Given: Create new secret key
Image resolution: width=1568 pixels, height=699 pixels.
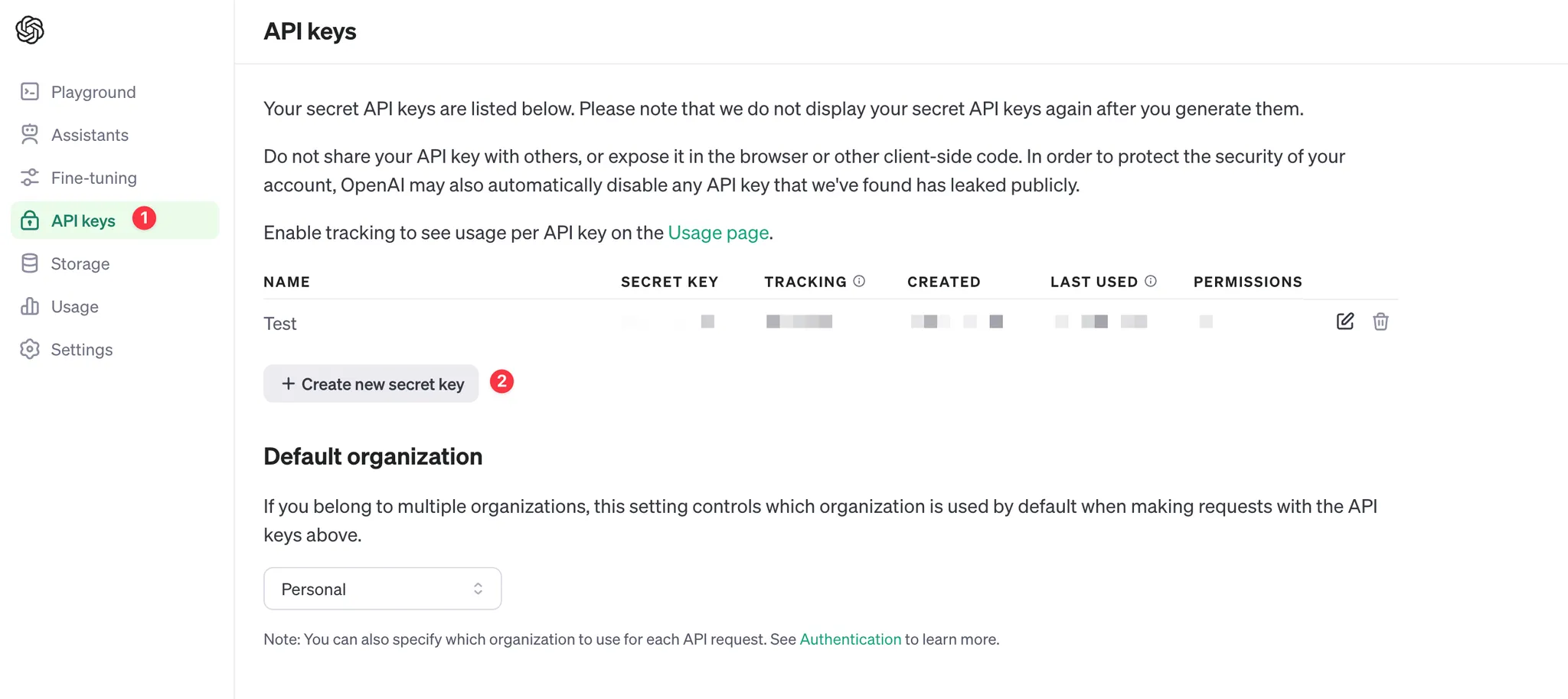Looking at the screenshot, I should pyautogui.click(x=371, y=384).
